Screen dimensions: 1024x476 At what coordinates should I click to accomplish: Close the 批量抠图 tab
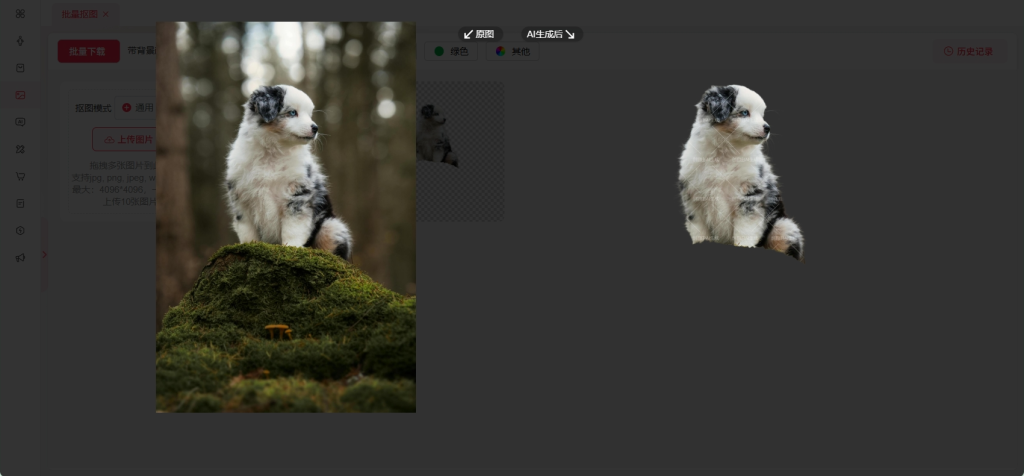click(106, 14)
